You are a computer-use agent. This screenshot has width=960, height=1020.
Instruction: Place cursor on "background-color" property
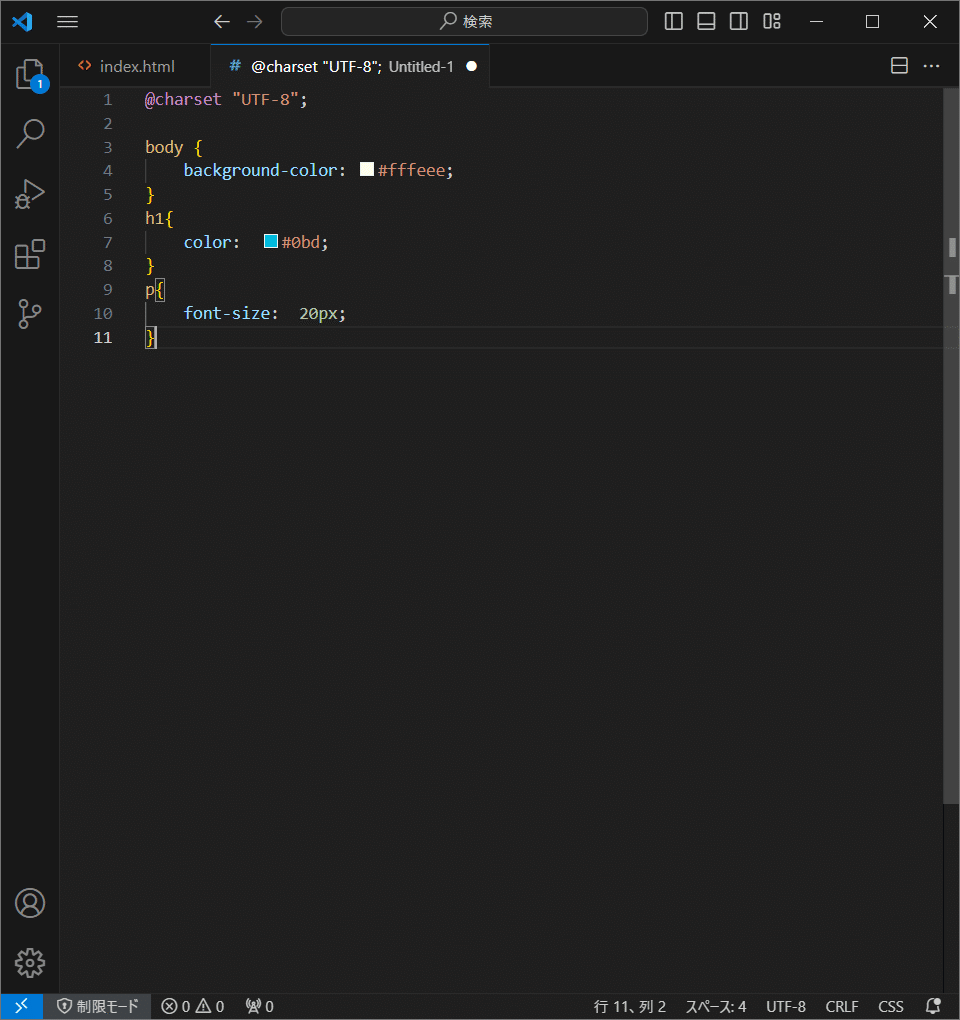click(260, 170)
